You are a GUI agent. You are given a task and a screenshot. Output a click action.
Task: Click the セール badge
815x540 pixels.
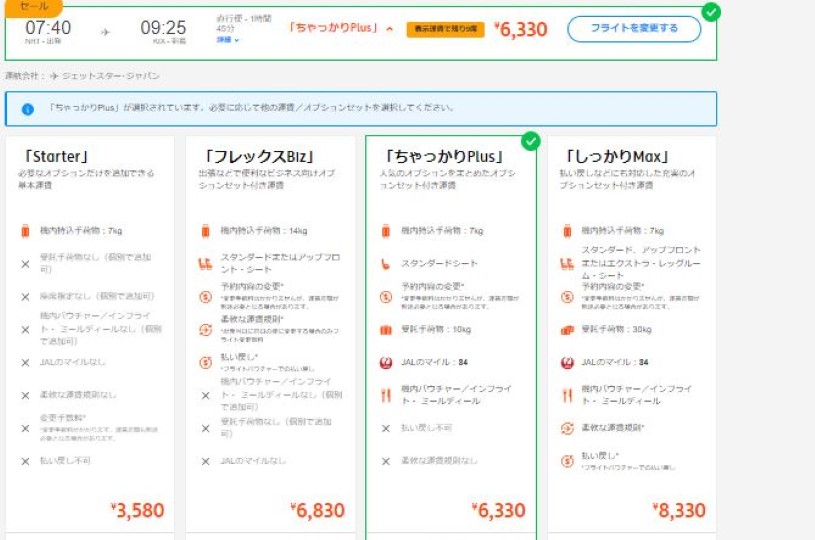tap(33, 7)
